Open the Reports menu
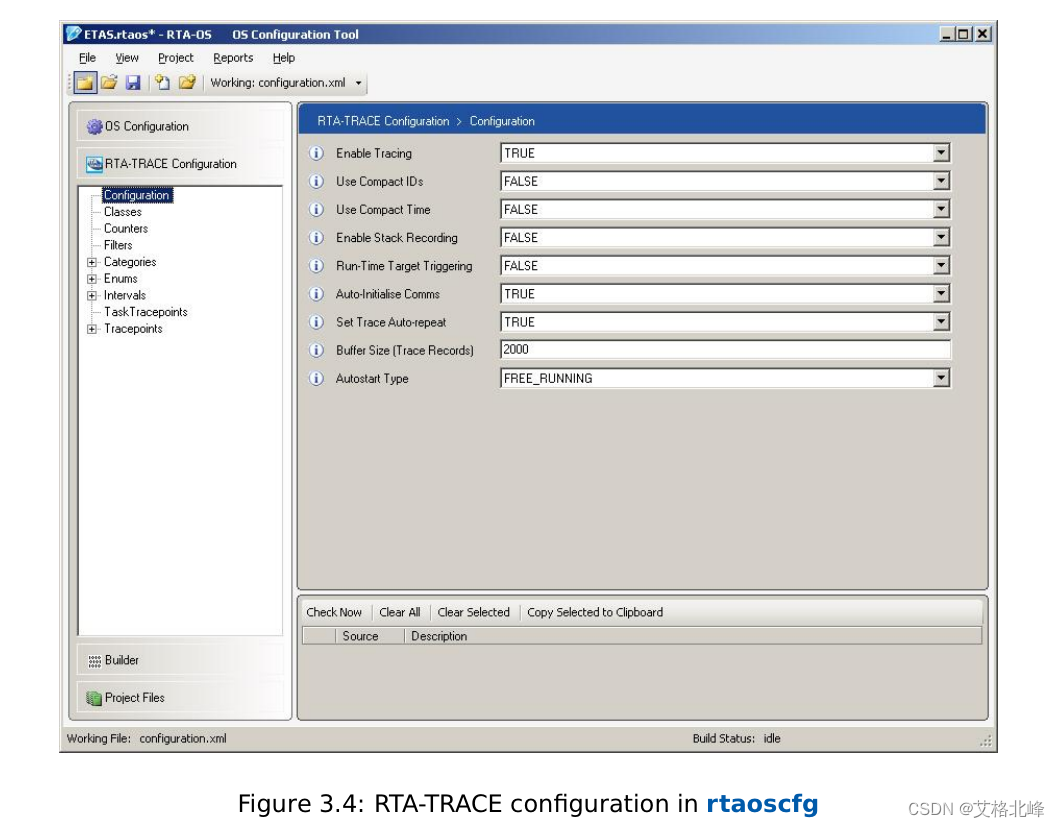Screen dimensions: 1060x827 [233, 58]
